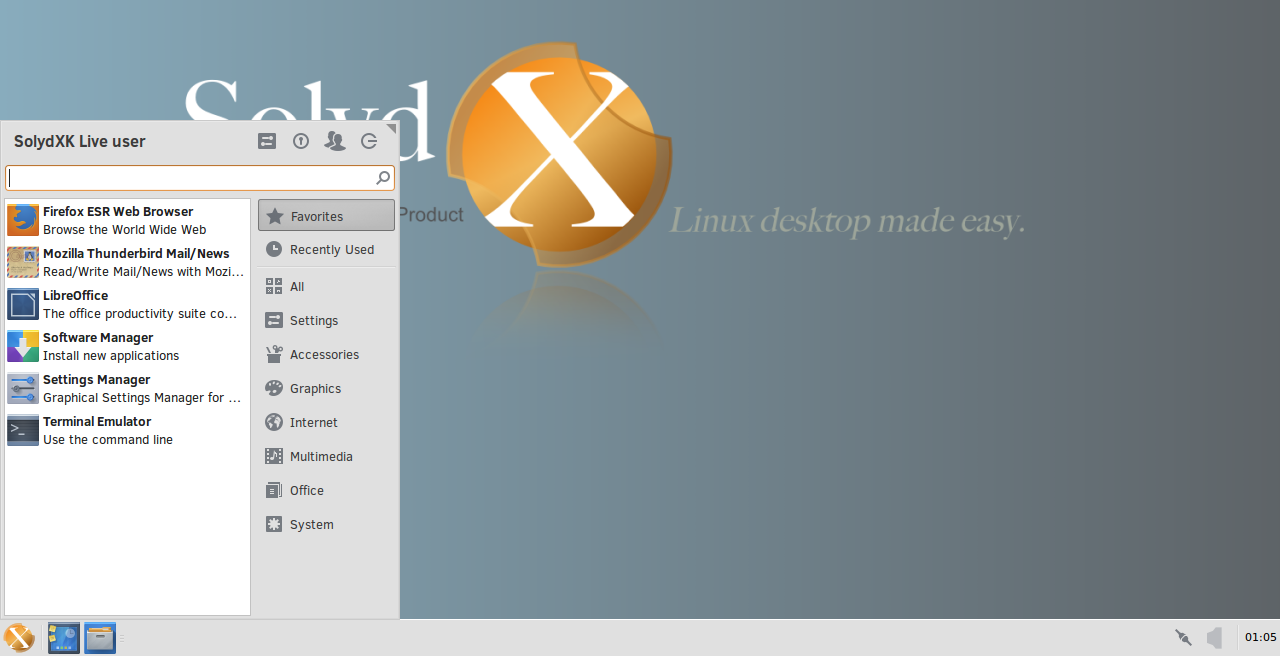Click the network status tray icon
1280x656 pixels.
coord(1183,637)
